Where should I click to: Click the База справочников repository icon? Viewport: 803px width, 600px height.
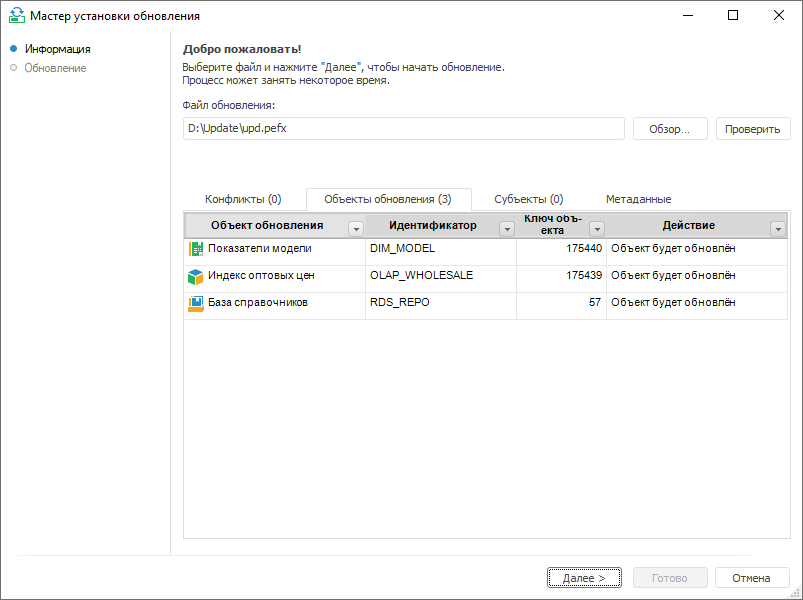195,302
